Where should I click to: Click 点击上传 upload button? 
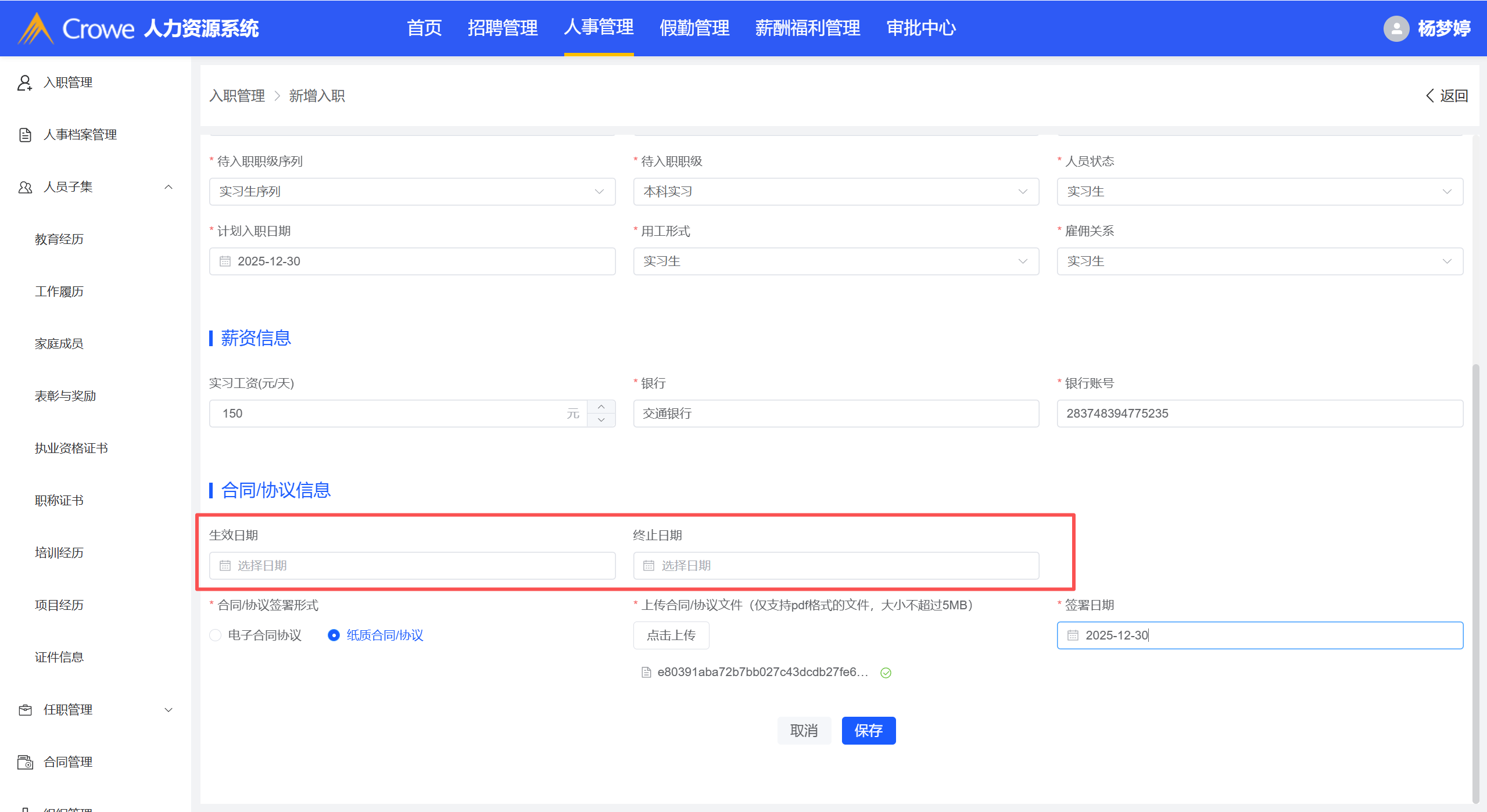[x=671, y=635]
